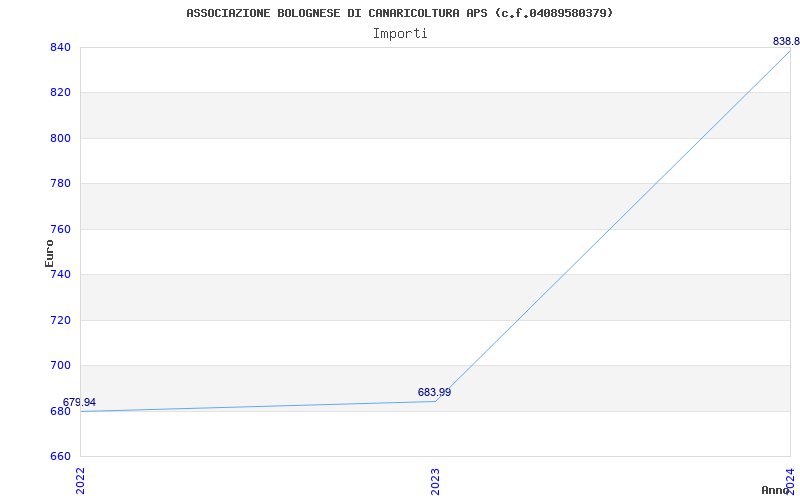
Task: Click the 683.99 data label
Action: tap(434, 392)
